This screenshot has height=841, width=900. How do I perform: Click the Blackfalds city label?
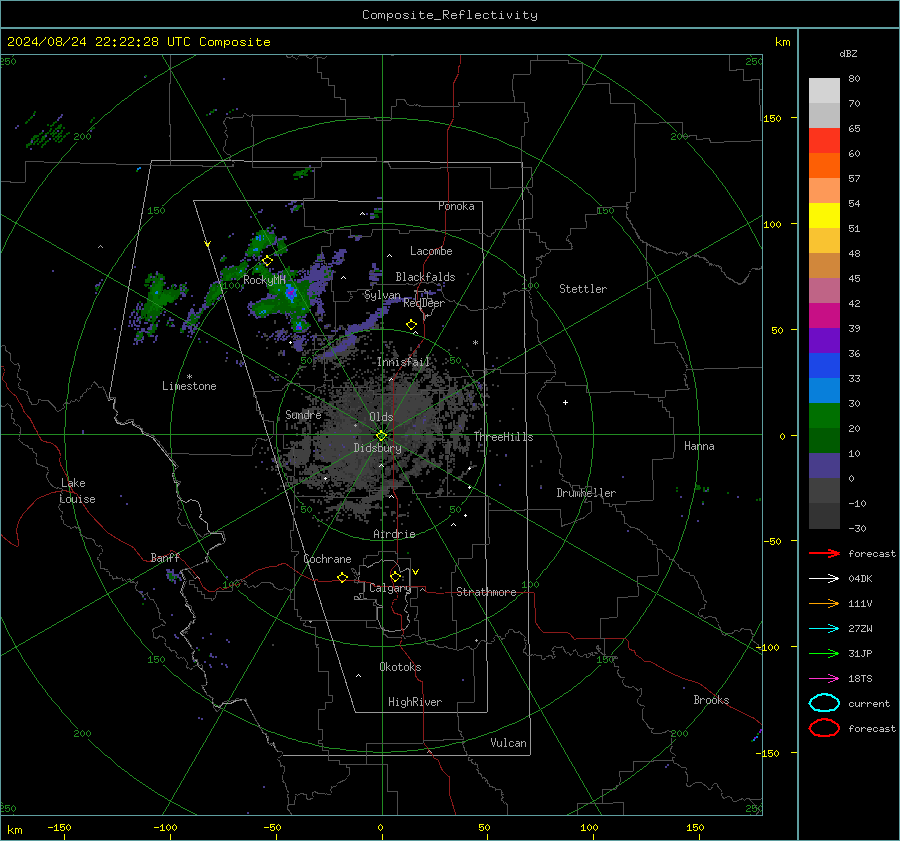[425, 277]
